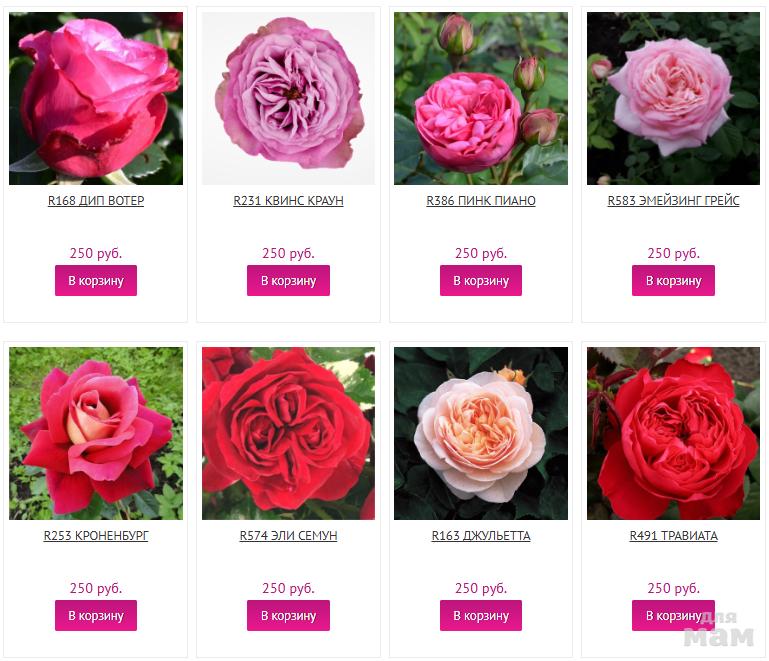Image resolution: width=769 pixels, height=661 pixels.
Task: Add R491 ТРАВИАТА to cart
Action: [x=673, y=615]
